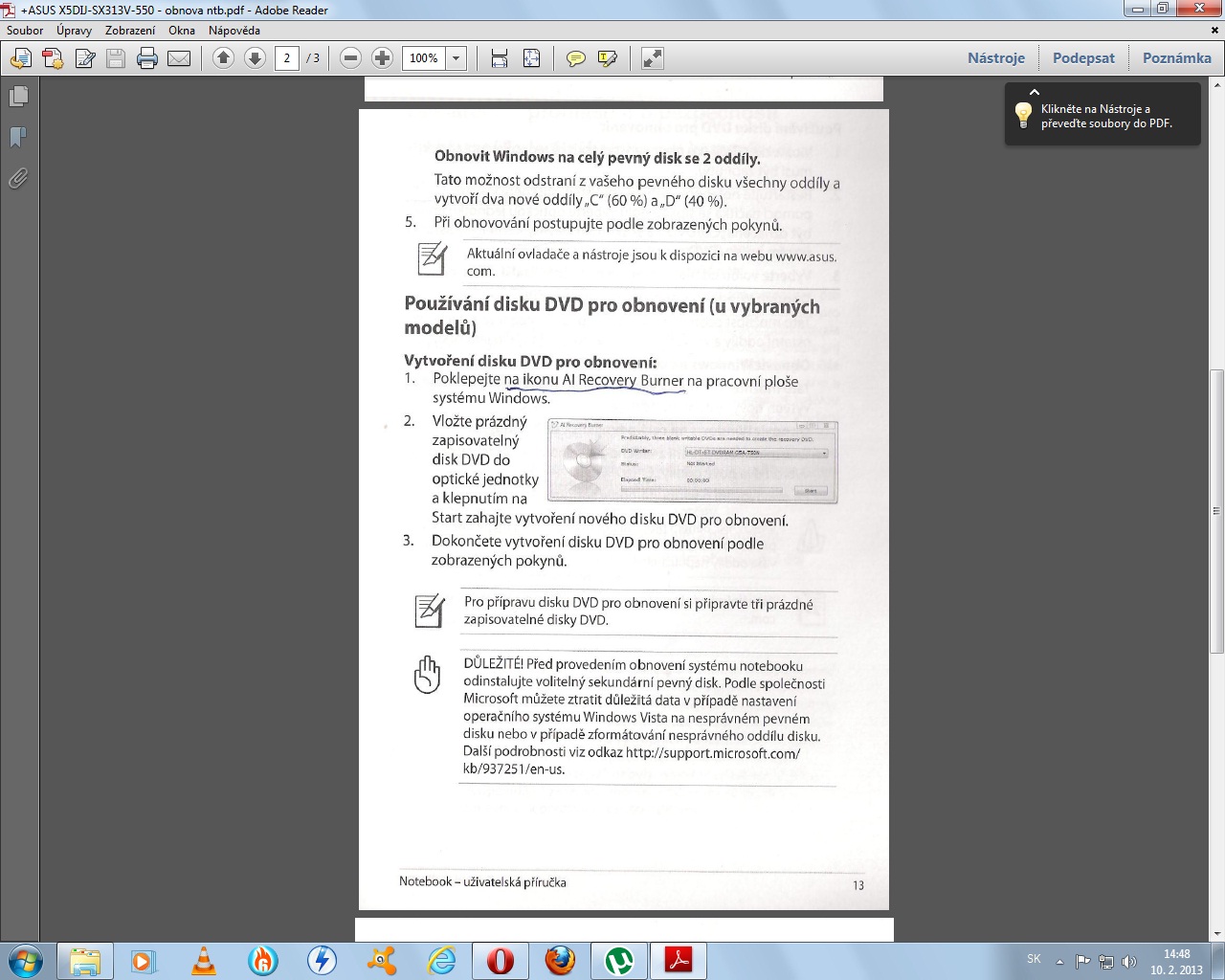Screen dimensions: 1225x980
Task: Launch VLC media player from taskbar
Action: pyautogui.click(x=204, y=960)
